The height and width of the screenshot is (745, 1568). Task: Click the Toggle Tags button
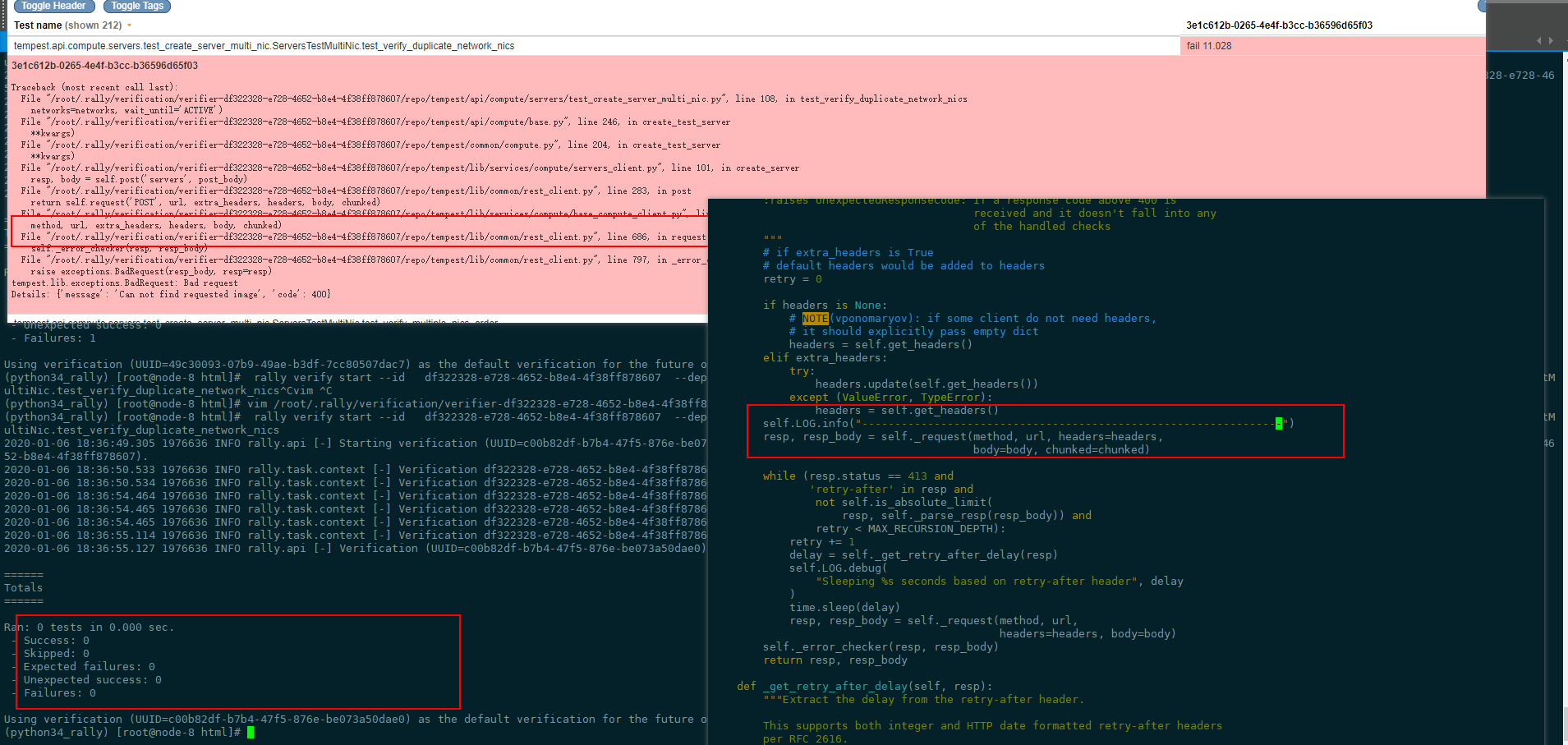click(137, 6)
